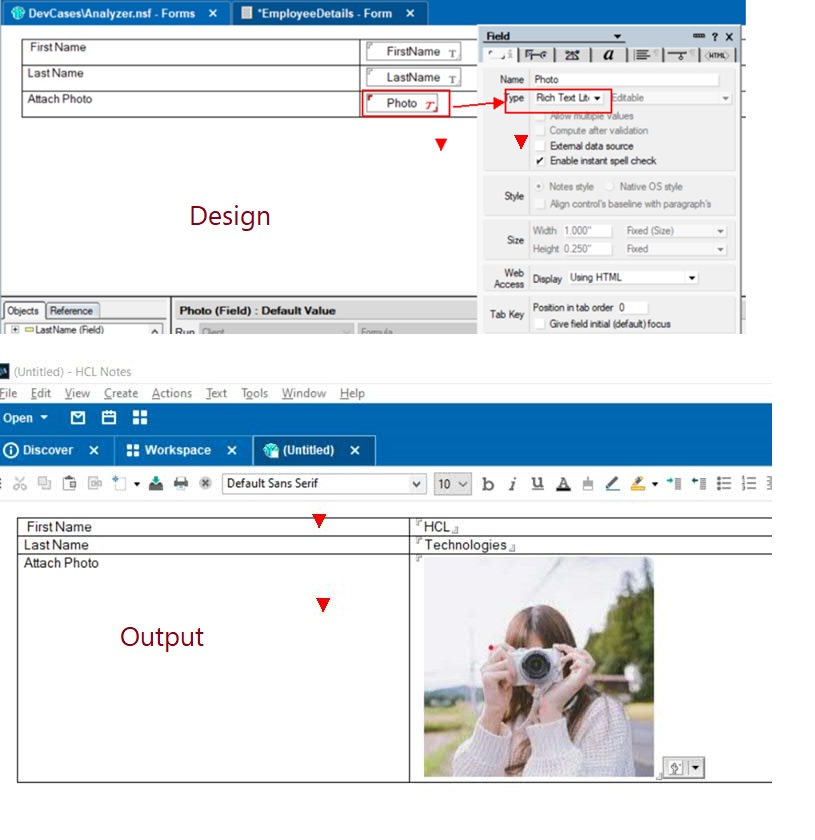This screenshot has width=815, height=840.
Task: Click the Bold formatting icon
Action: tap(488, 484)
